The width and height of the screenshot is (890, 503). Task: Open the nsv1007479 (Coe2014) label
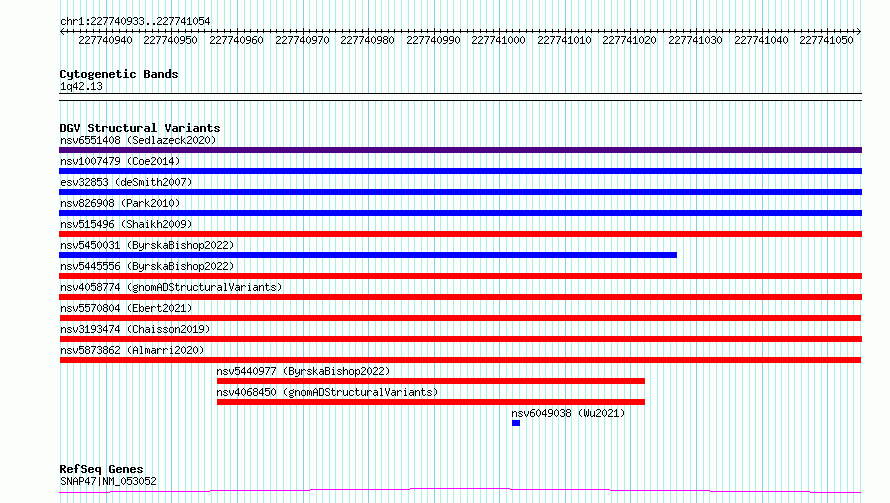click(x=120, y=161)
